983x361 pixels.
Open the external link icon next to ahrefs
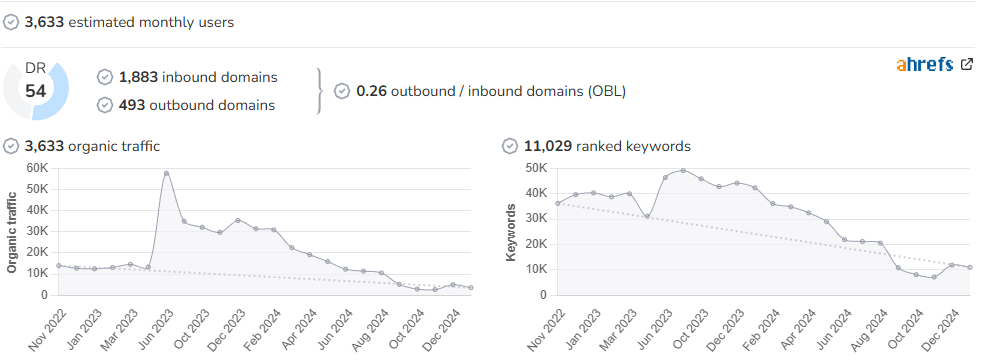(x=967, y=64)
